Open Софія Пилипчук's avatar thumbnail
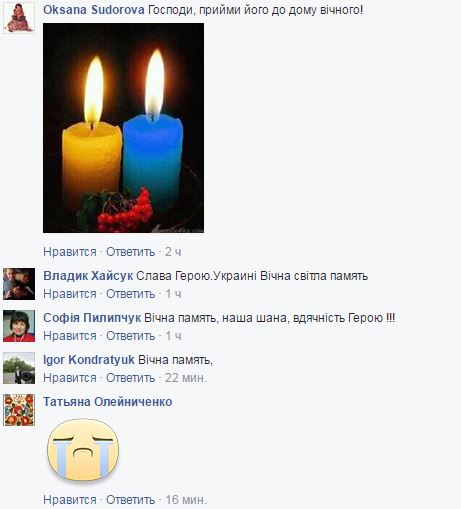Viewport: 461px width, 509px height. (19, 326)
